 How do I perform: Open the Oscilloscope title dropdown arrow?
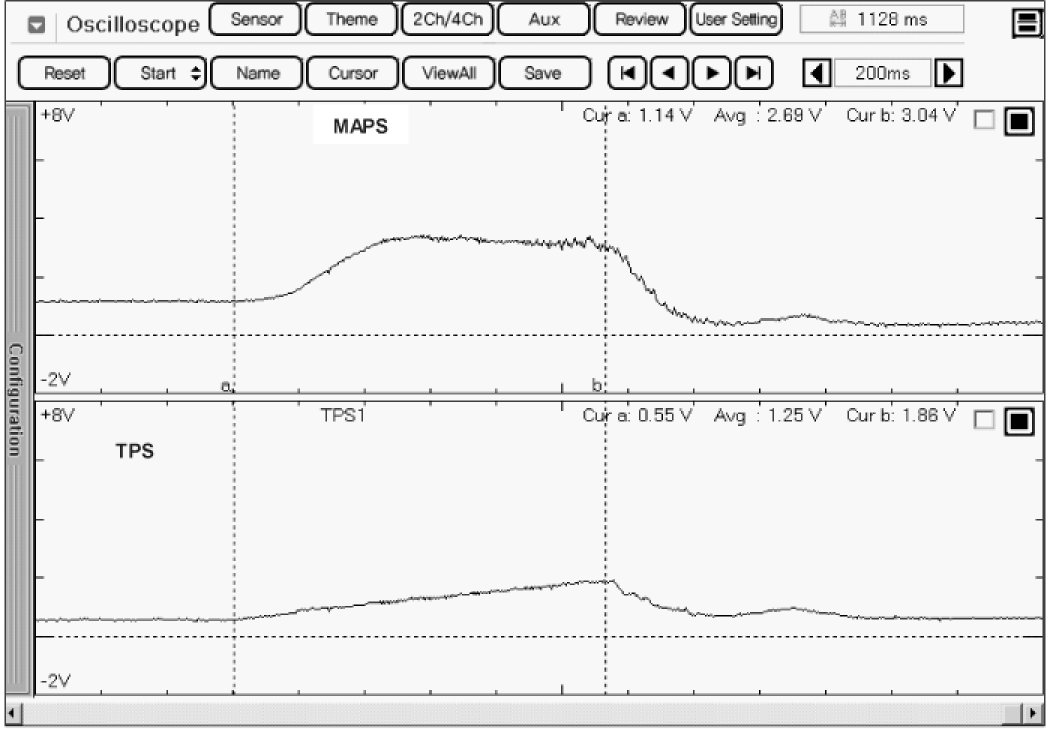coord(37,24)
